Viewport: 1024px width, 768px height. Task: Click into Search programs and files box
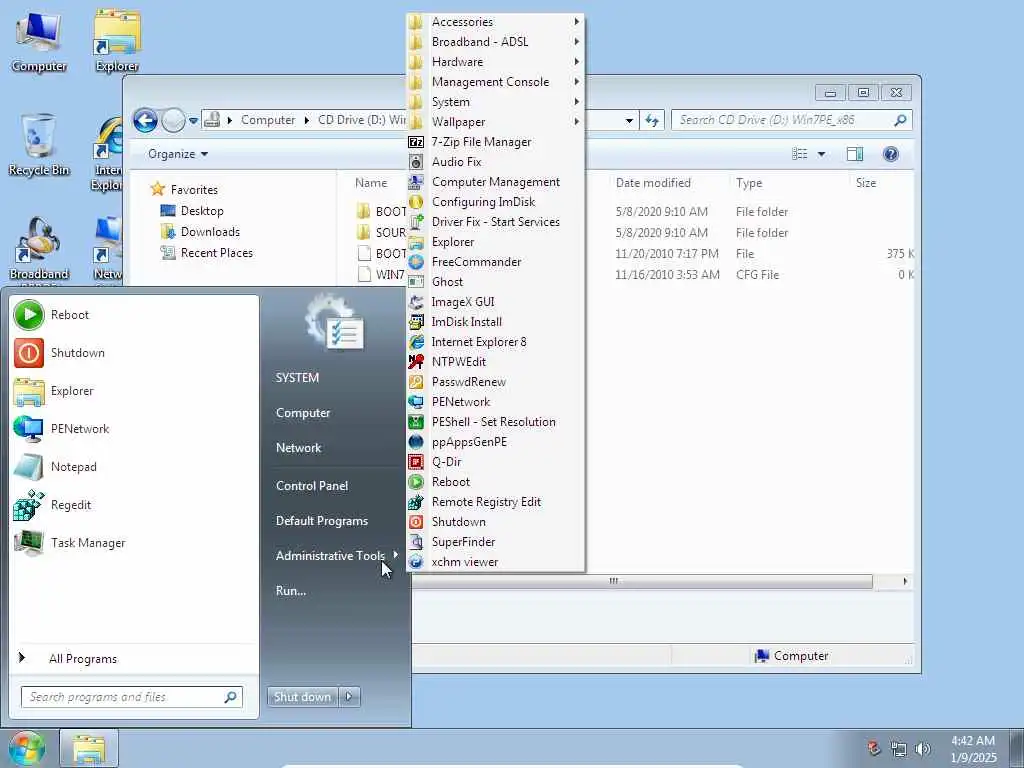pos(132,697)
